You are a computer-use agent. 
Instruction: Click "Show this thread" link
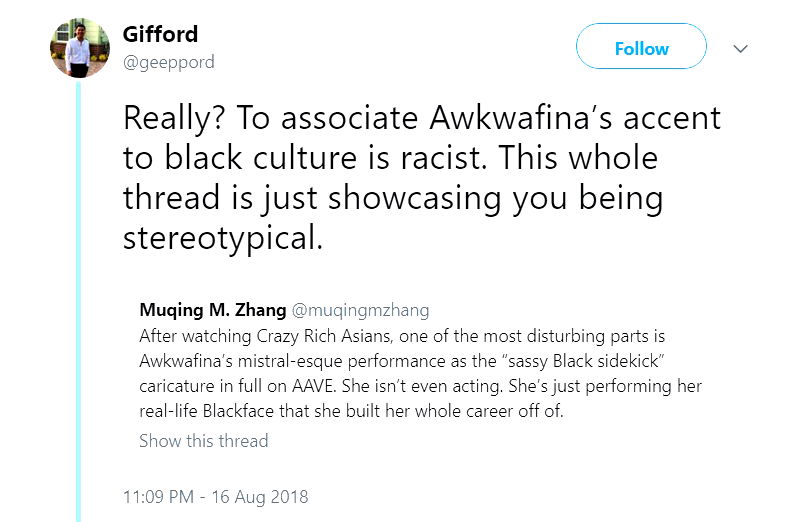point(203,440)
